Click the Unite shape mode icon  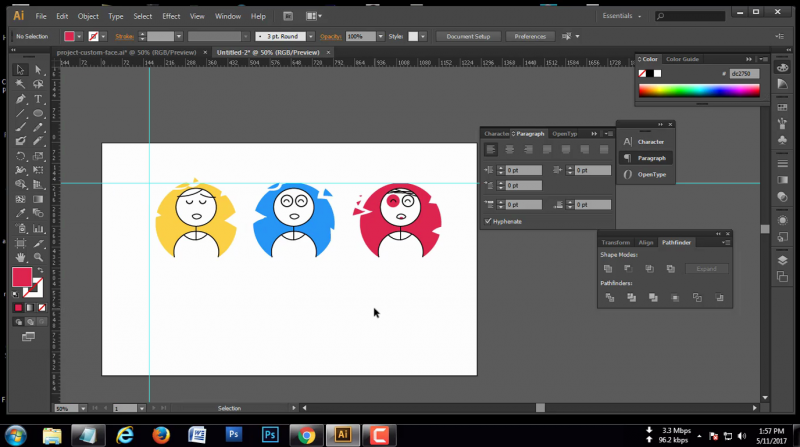(x=607, y=269)
